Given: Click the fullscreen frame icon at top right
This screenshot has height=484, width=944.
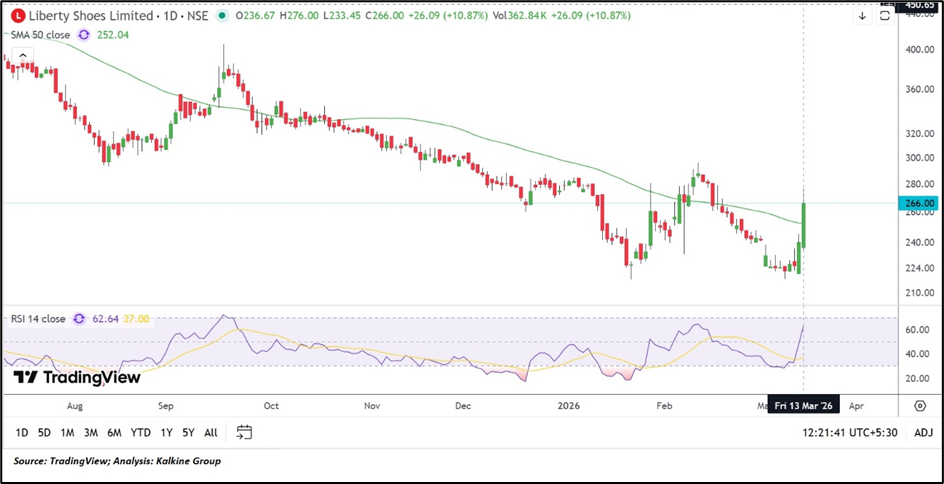Looking at the screenshot, I should coord(885,16).
